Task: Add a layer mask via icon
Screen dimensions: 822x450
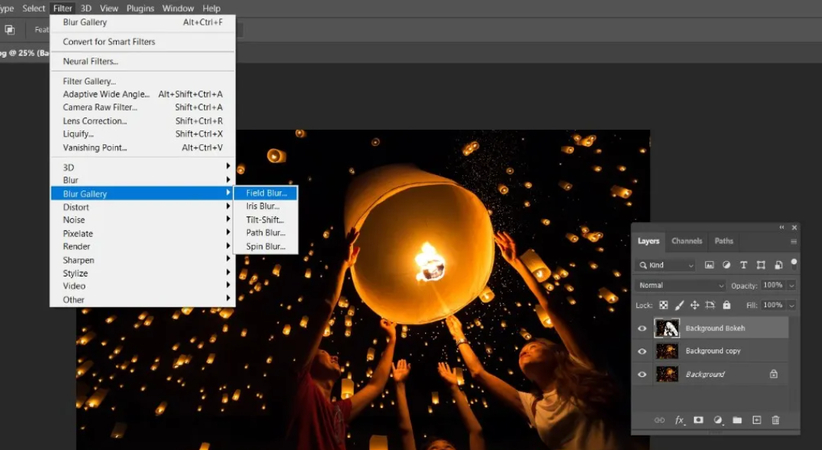Action: pos(698,420)
